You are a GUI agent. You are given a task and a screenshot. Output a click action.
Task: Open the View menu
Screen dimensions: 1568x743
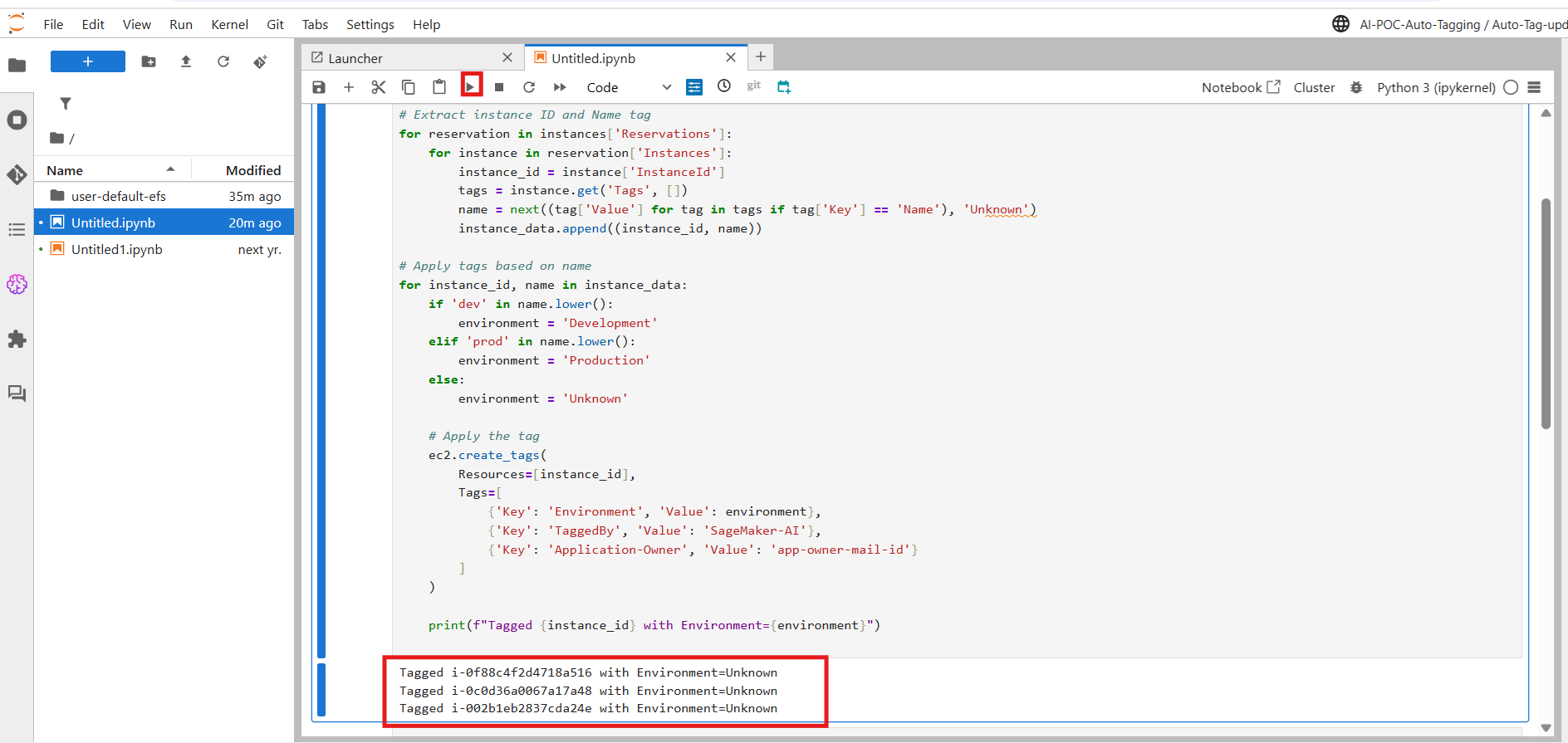[x=137, y=25]
